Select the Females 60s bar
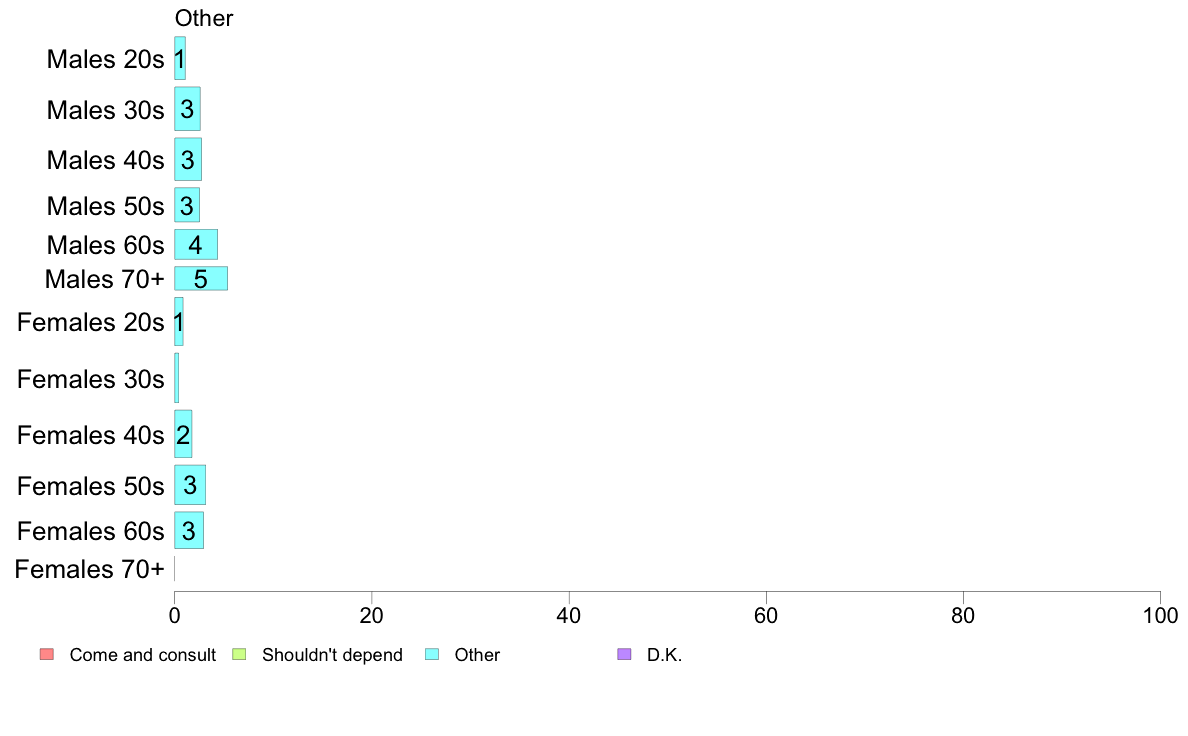1188x736 pixels. point(189,530)
